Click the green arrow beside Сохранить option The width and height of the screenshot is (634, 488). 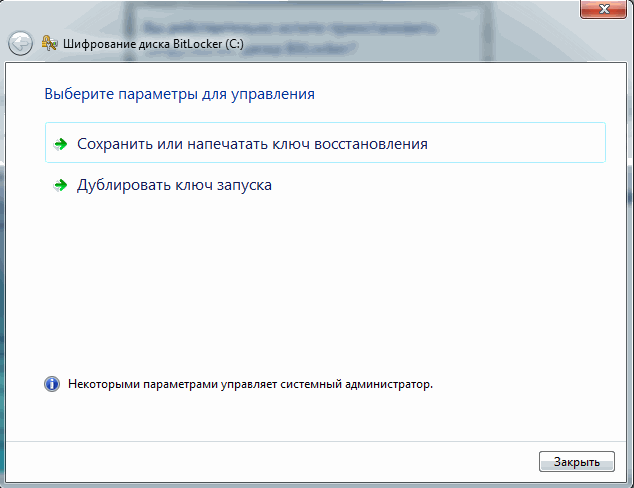click(x=61, y=144)
